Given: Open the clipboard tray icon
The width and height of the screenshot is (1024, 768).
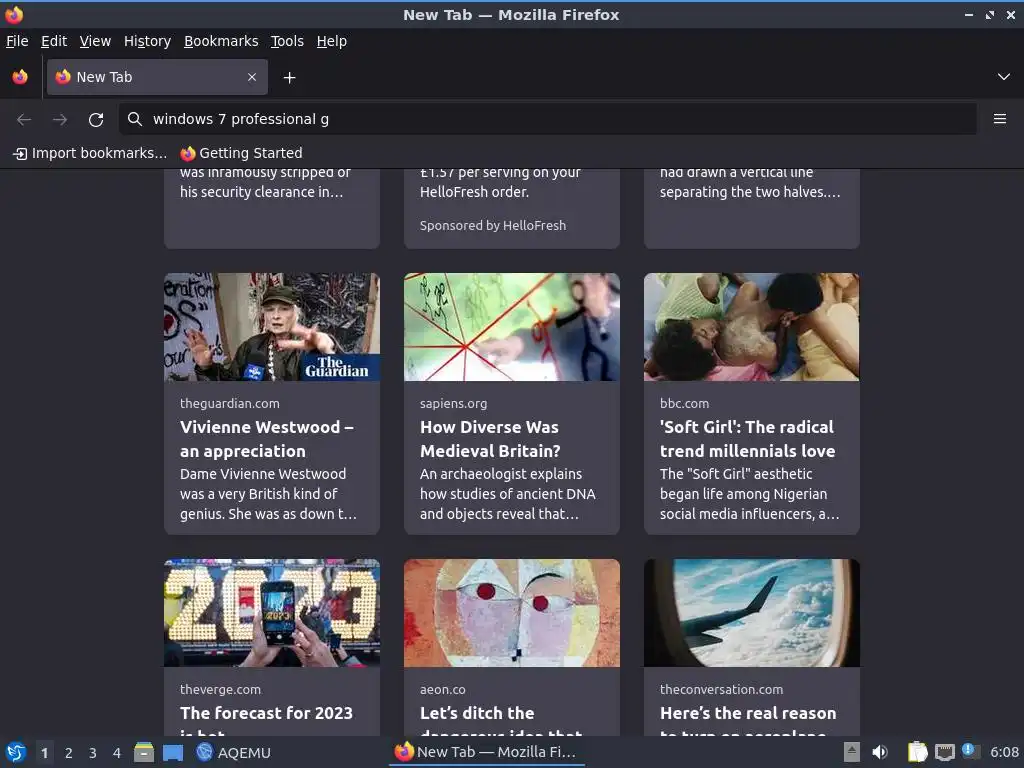Looking at the screenshot, I should click(918, 752).
